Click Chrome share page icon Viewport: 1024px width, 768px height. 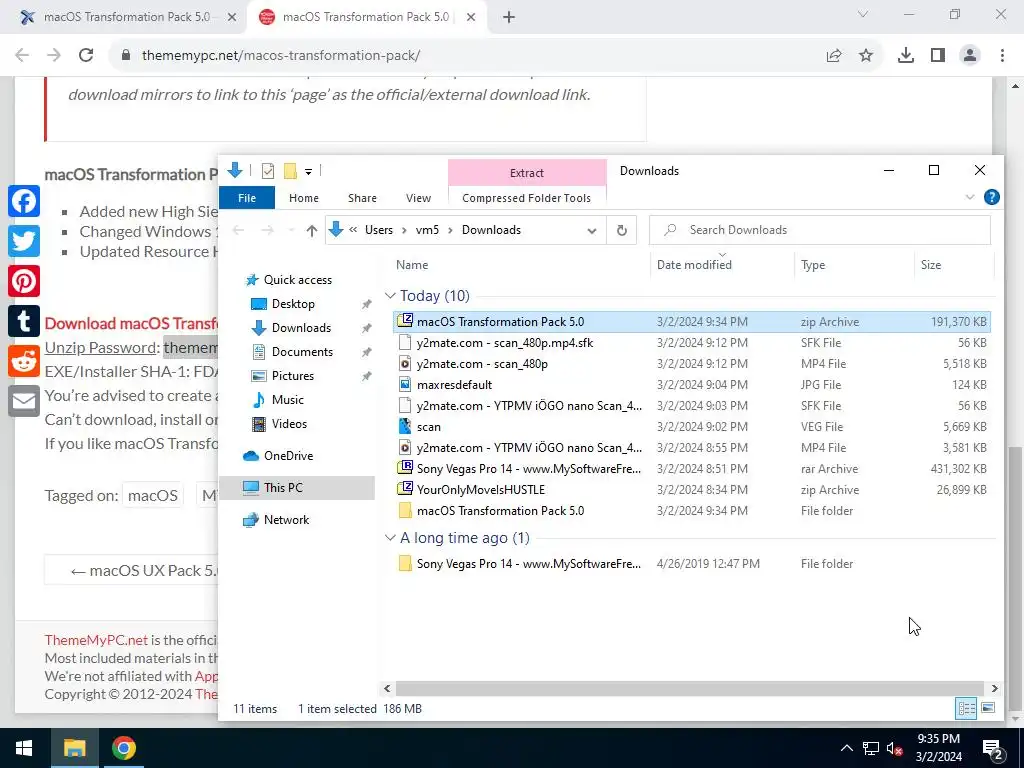tap(834, 56)
